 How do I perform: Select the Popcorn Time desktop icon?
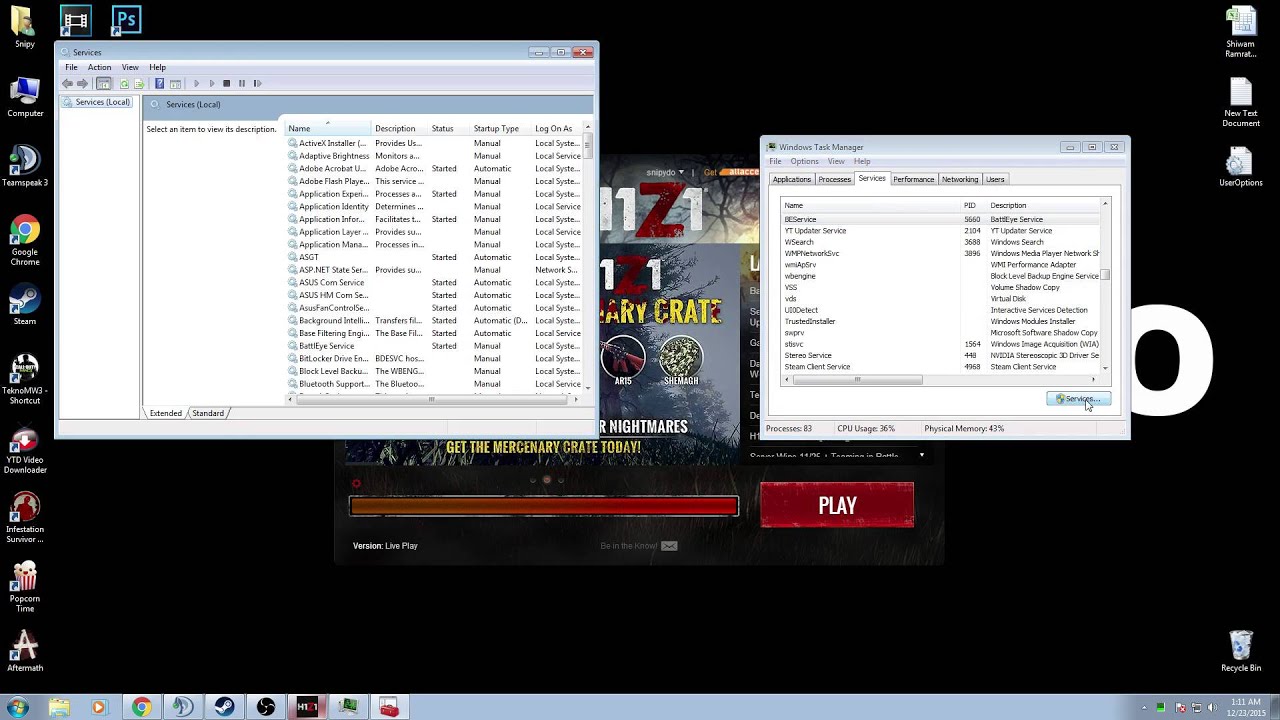pyautogui.click(x=25, y=586)
